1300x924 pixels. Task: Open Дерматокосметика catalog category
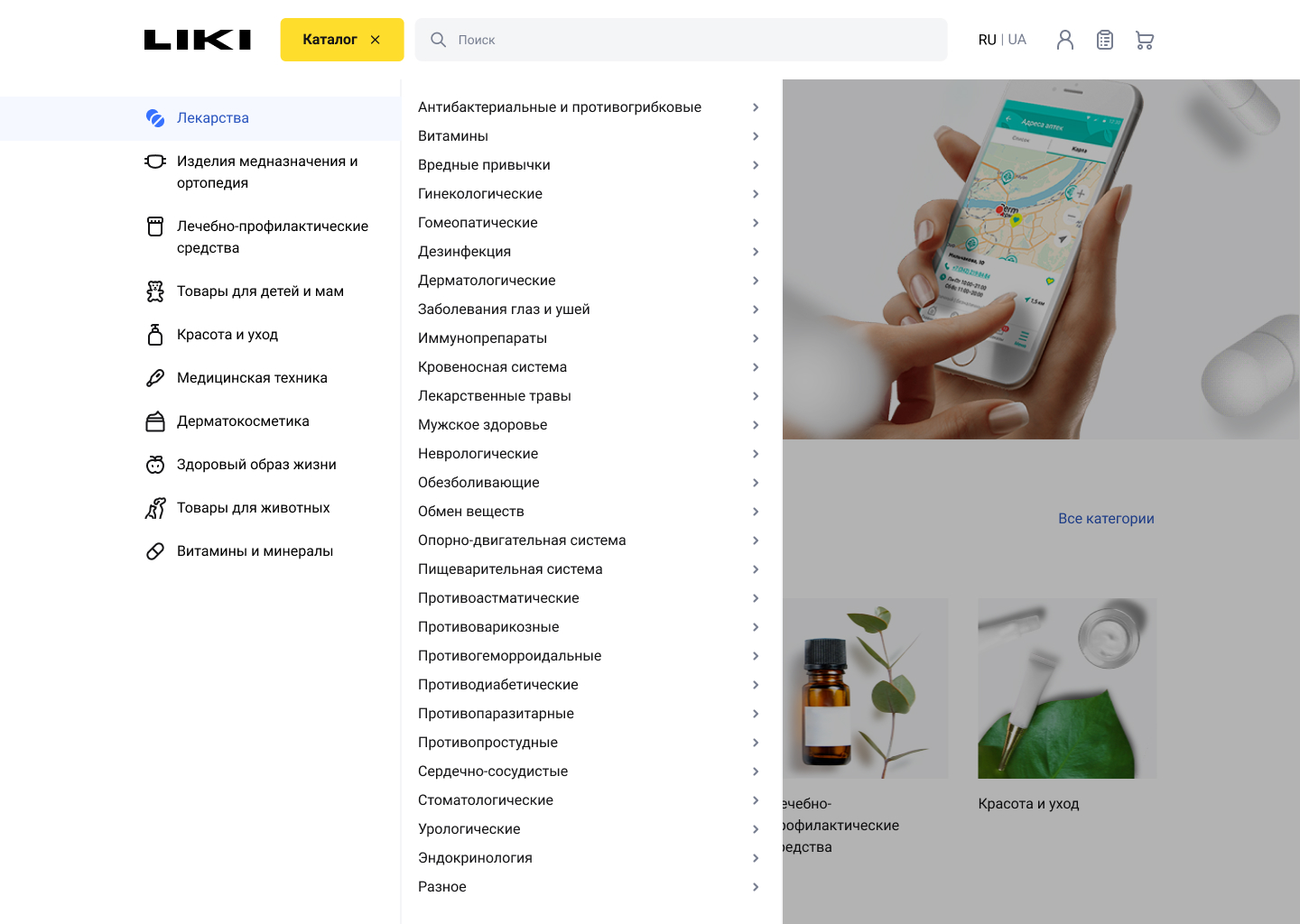click(x=243, y=421)
